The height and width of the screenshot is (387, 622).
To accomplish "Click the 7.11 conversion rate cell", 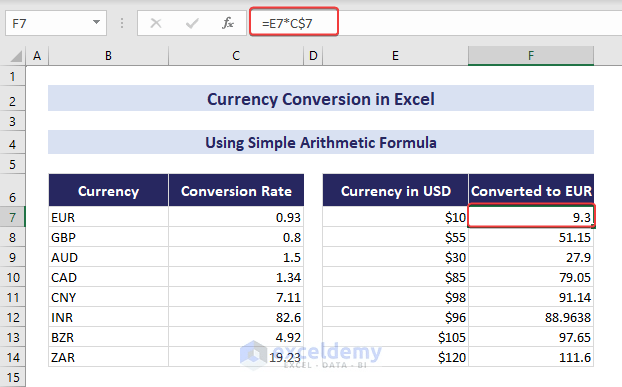I will [x=236, y=297].
